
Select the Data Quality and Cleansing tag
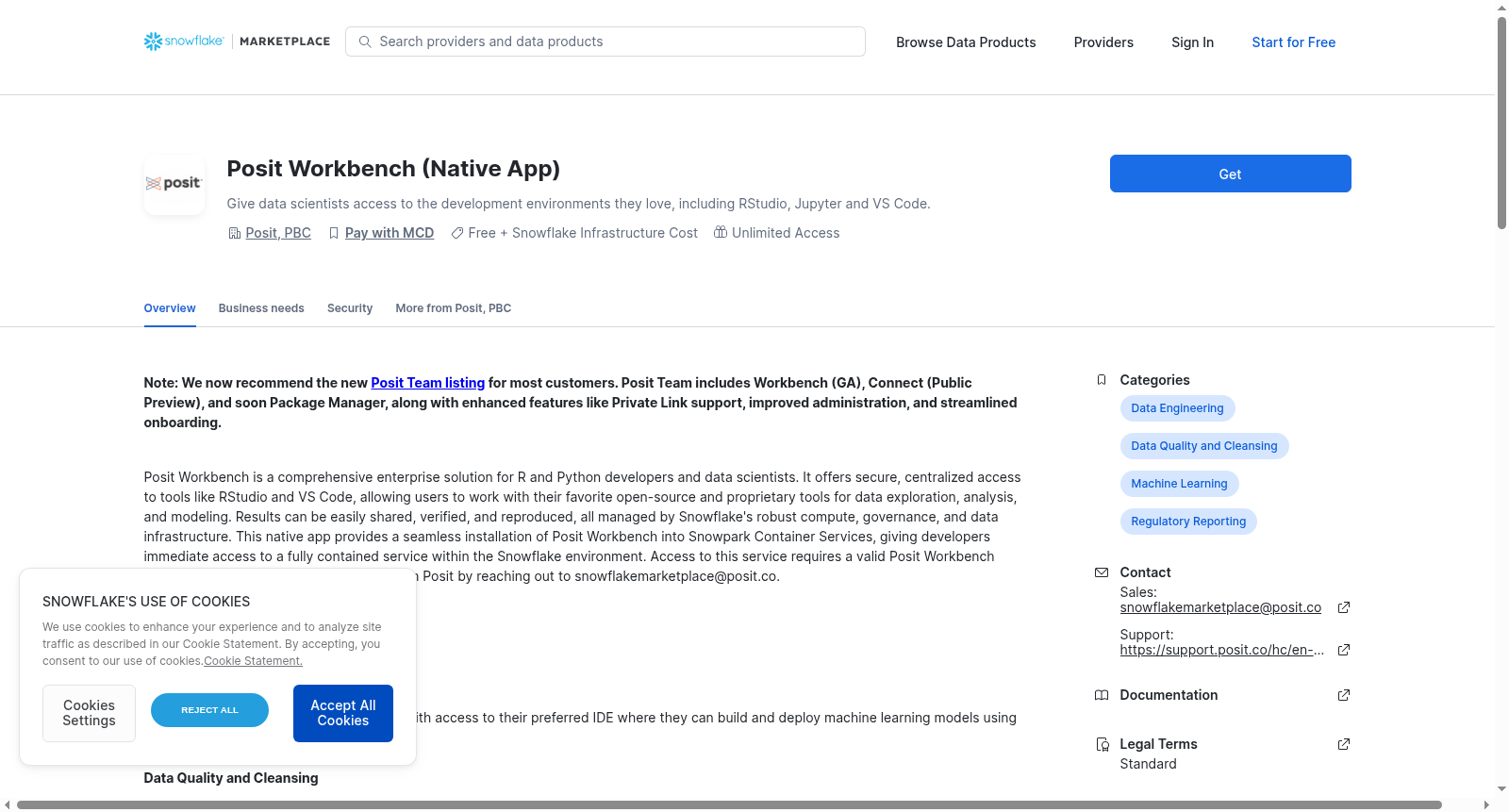[1204, 446]
